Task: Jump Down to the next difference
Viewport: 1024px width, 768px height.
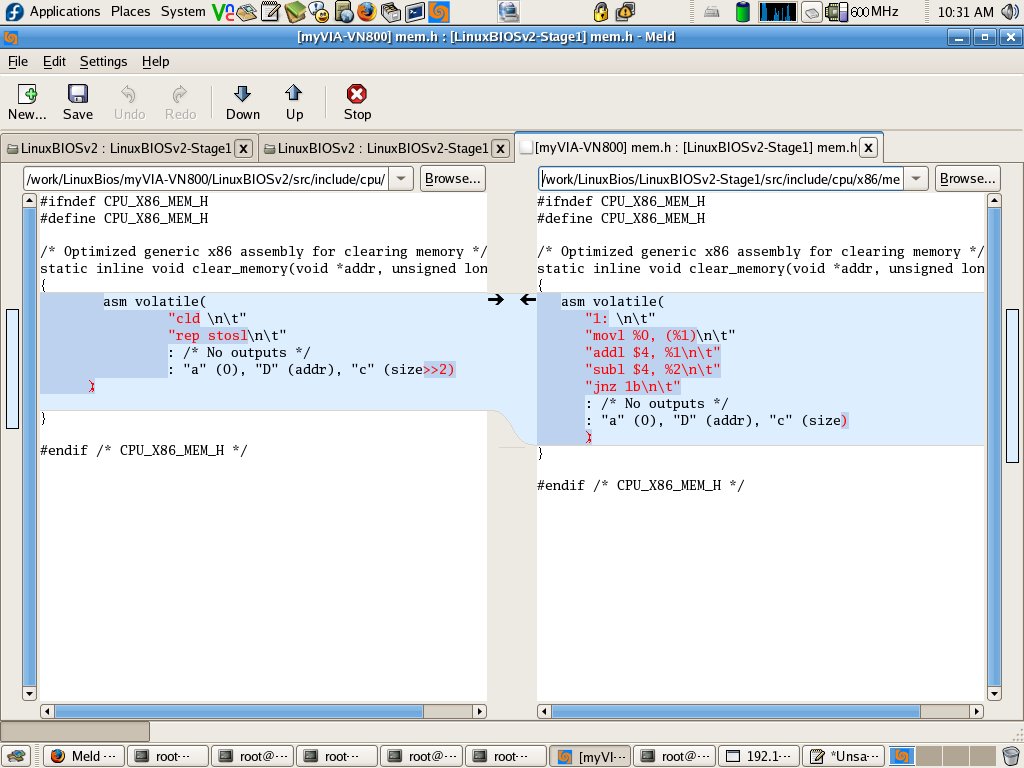Action: tap(242, 102)
